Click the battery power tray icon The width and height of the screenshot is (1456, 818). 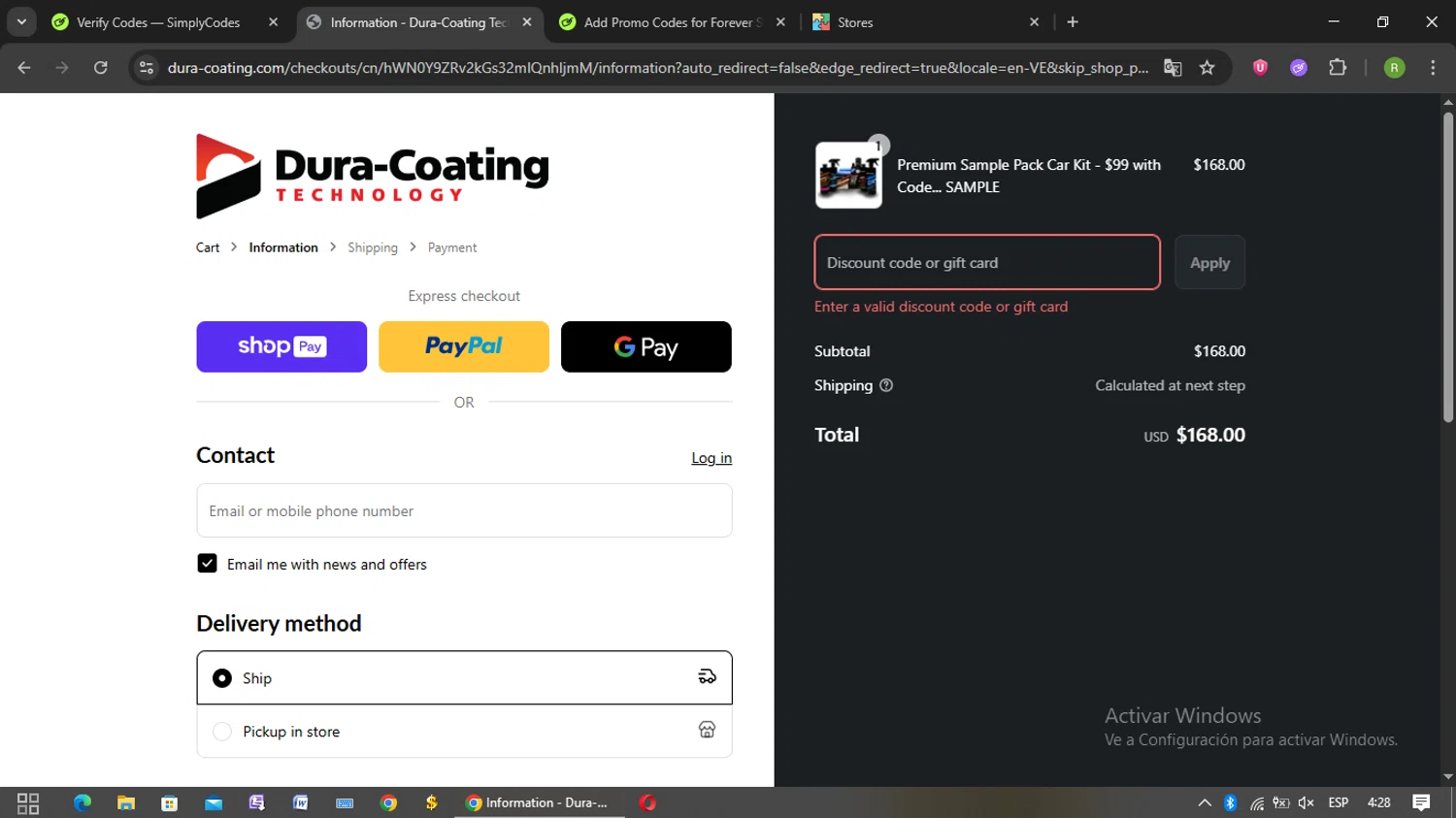[x=1281, y=802]
